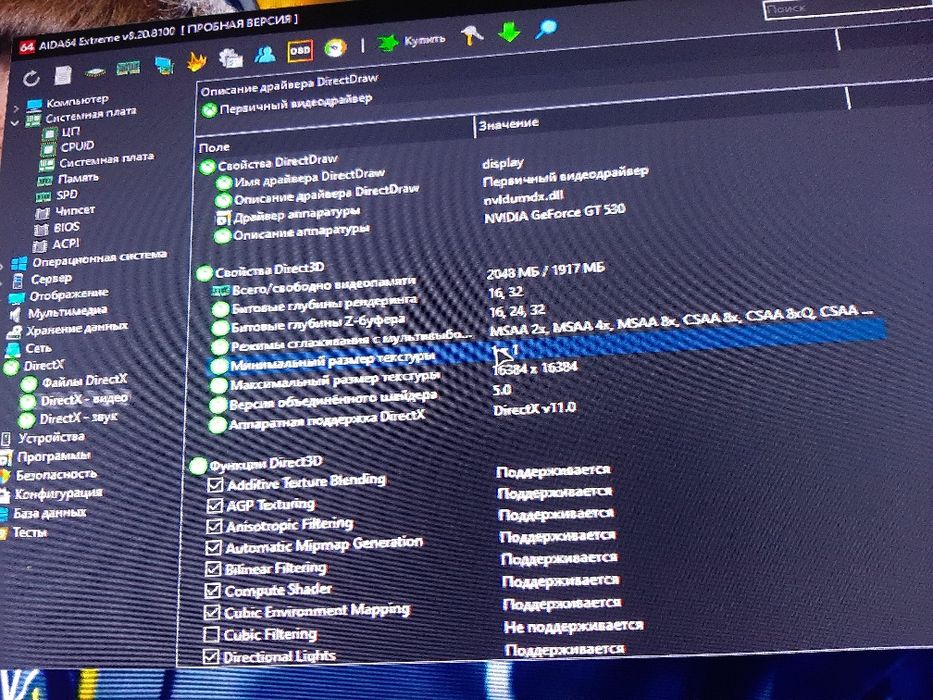933x700 pixels.
Task: Open the Программы tree section
Action: (x=54, y=457)
